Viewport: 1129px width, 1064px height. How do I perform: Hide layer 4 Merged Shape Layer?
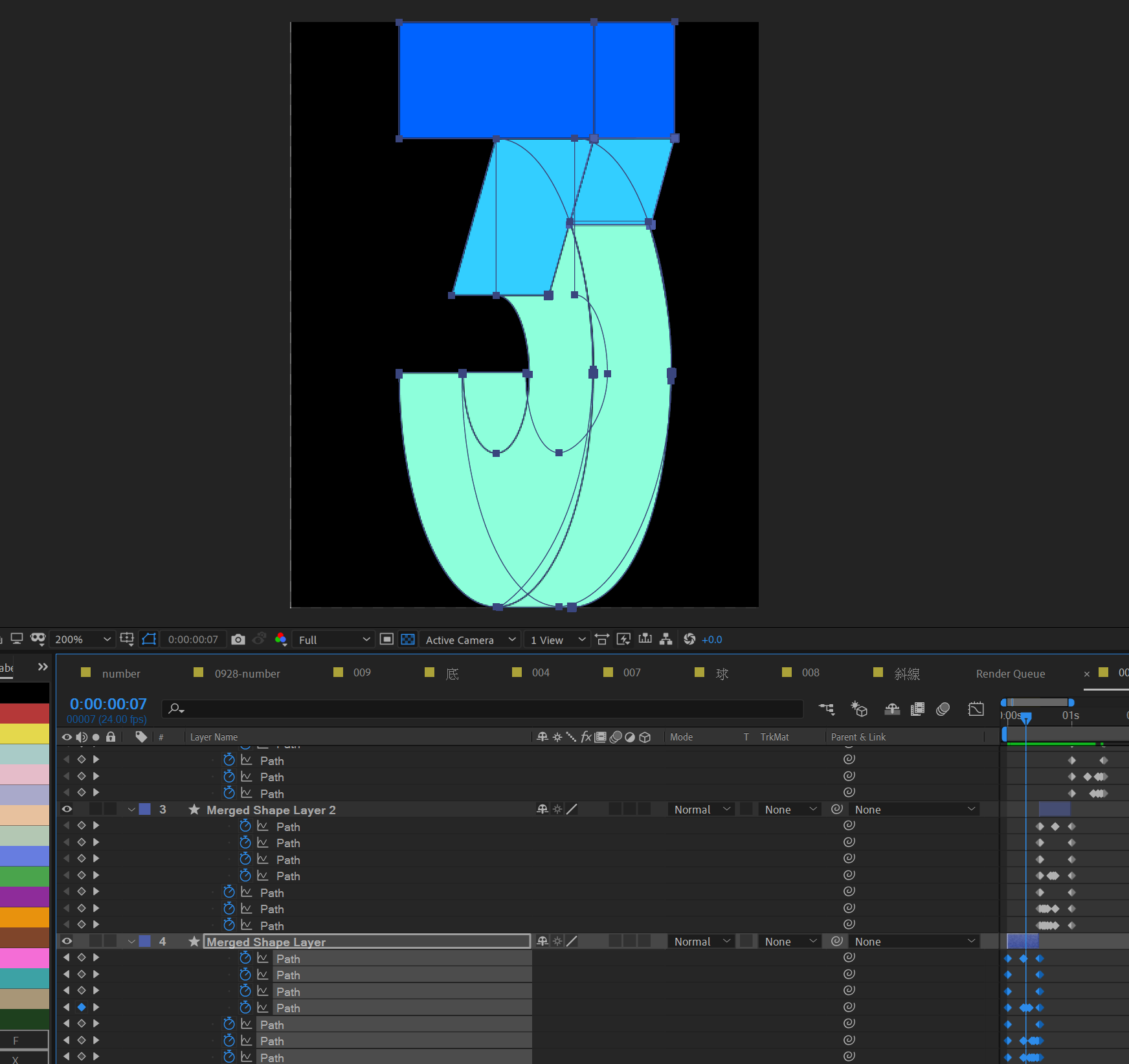pos(67,941)
